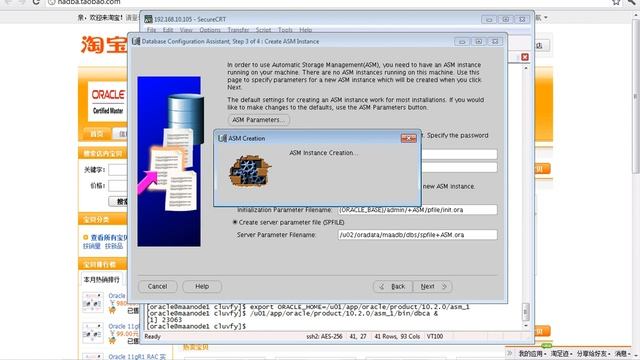Screen dimensions: 640x360
Task: Open the File menu in SecureCRT
Action: pos(151,30)
